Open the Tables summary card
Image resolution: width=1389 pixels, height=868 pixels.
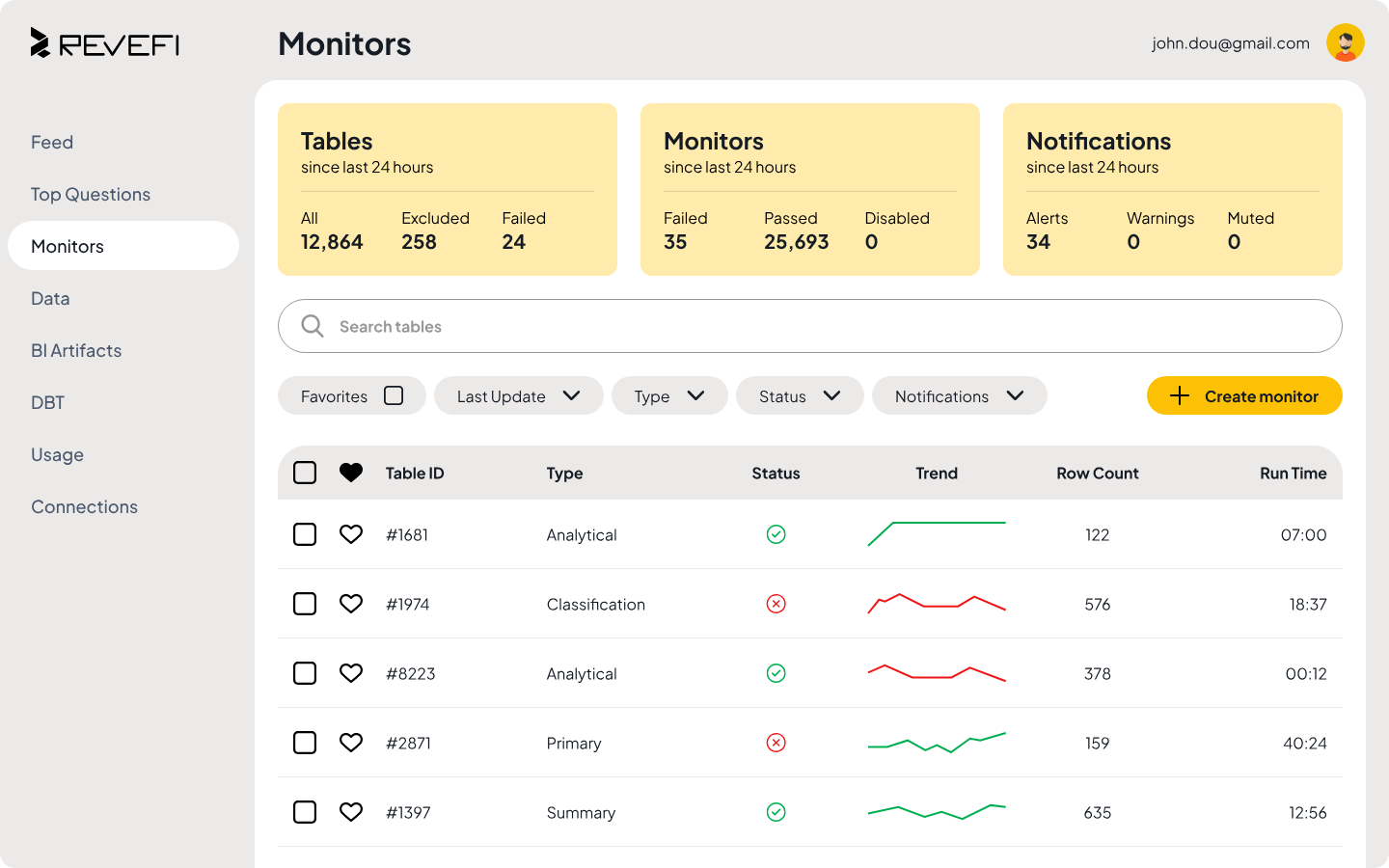448,189
